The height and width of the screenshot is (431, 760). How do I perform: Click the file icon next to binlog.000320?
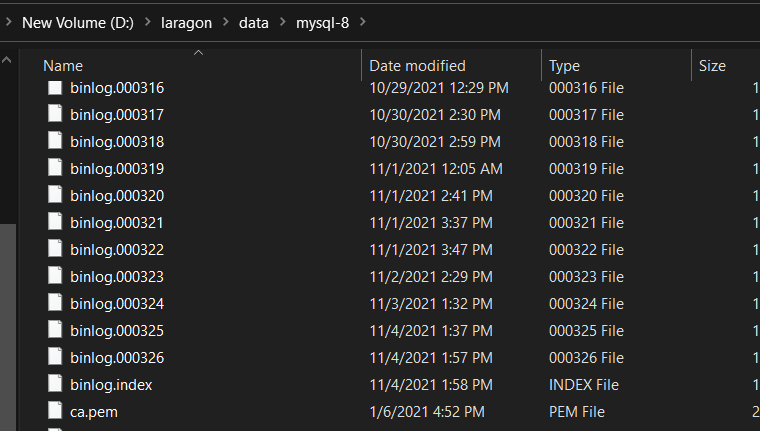click(55, 195)
